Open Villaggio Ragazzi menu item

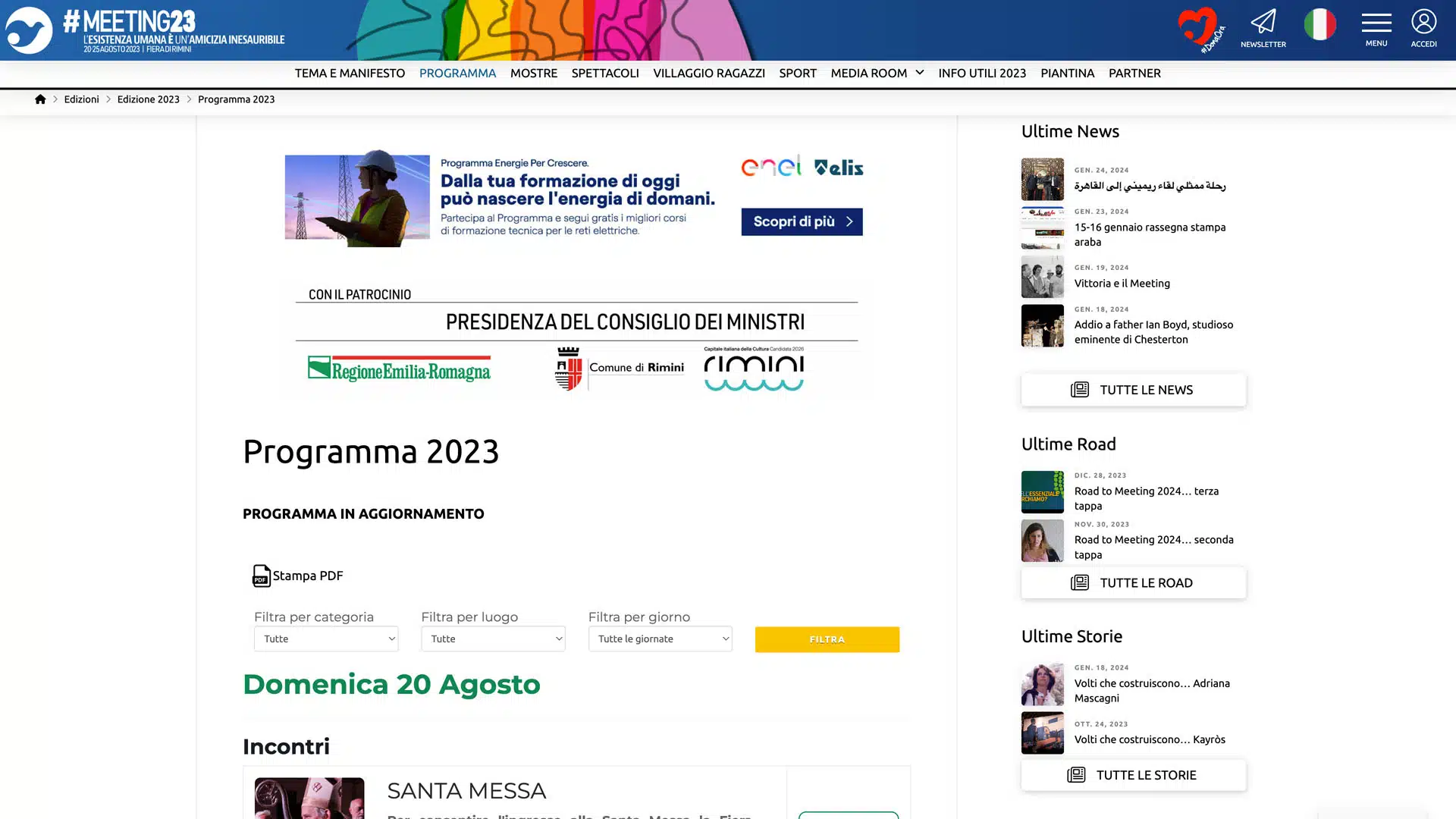click(708, 74)
